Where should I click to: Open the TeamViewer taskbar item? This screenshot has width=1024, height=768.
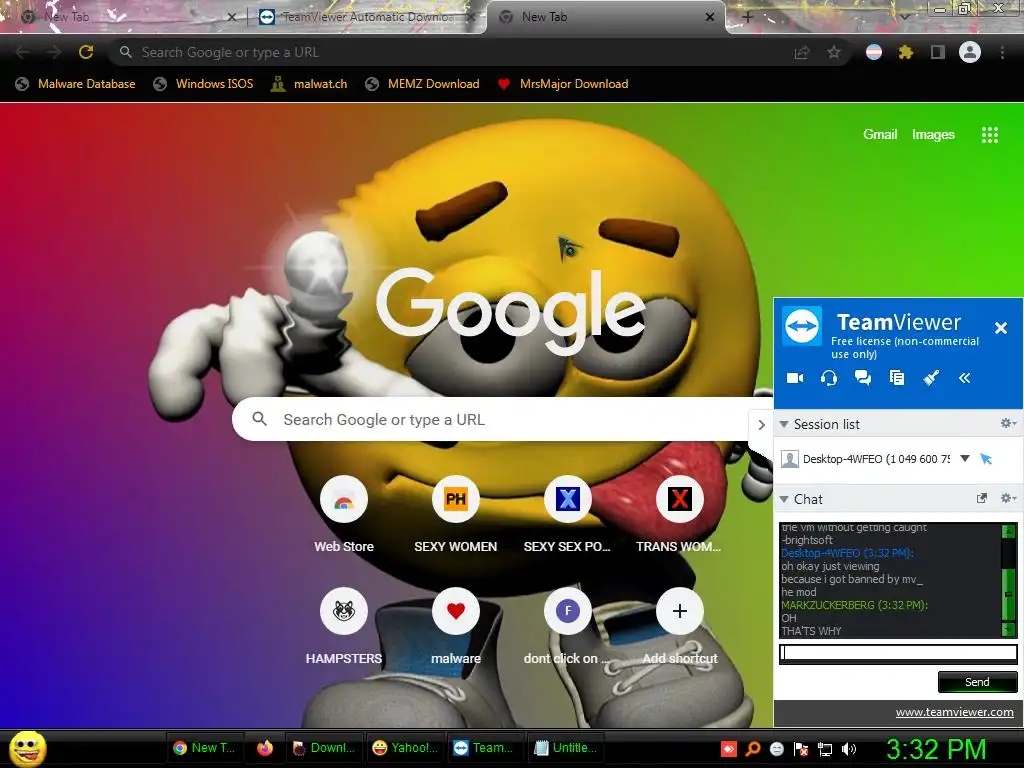(x=484, y=748)
